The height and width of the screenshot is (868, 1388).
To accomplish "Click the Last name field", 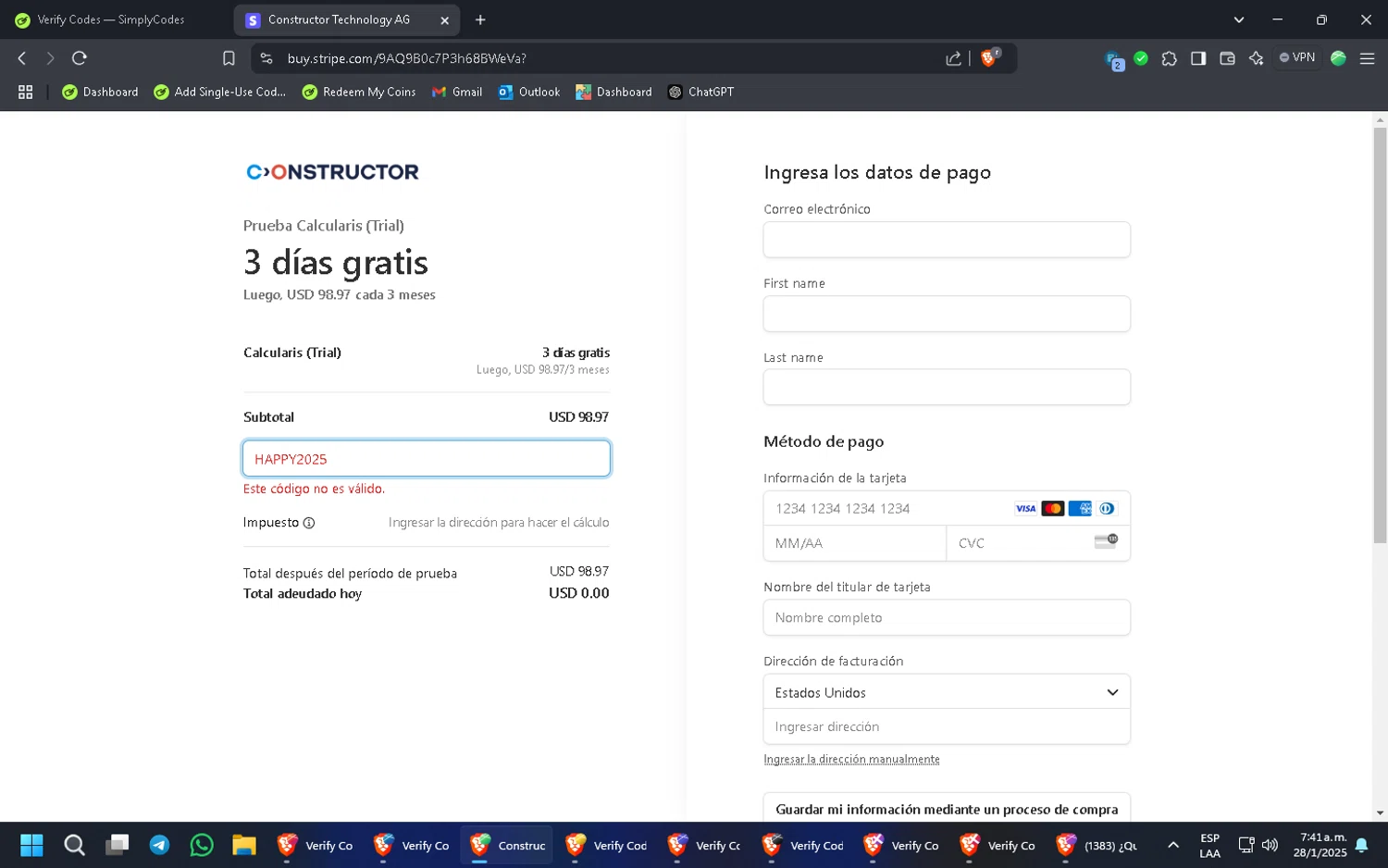I will coord(947,387).
